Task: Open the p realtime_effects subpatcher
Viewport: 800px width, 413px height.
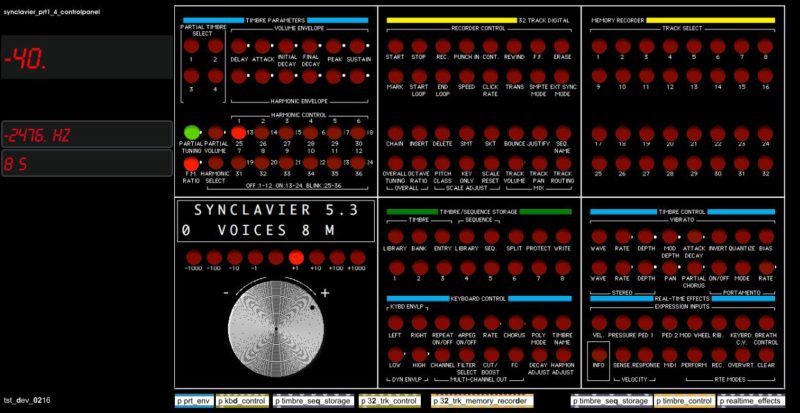Action: [x=751, y=401]
